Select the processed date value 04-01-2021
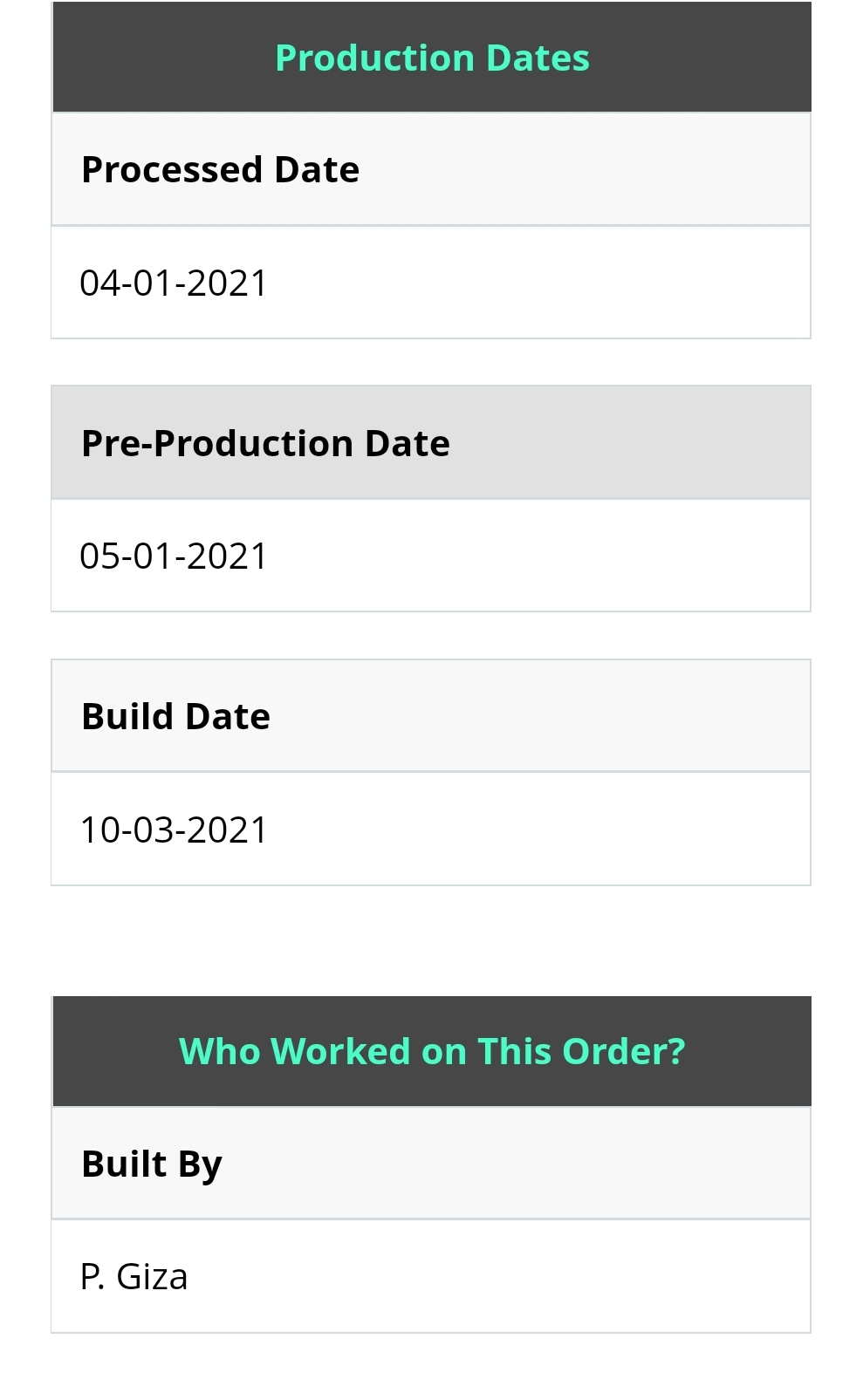The width and height of the screenshot is (863, 1400). 174,283
